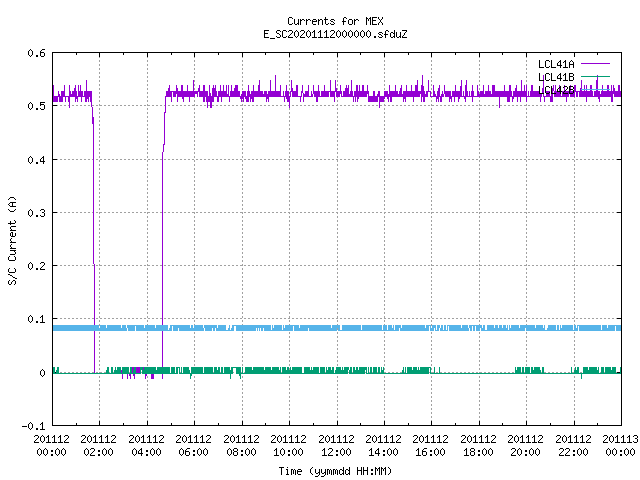640x480 pixels.
Task: Click the 0.2 y-axis tick label
Action: 36,266
